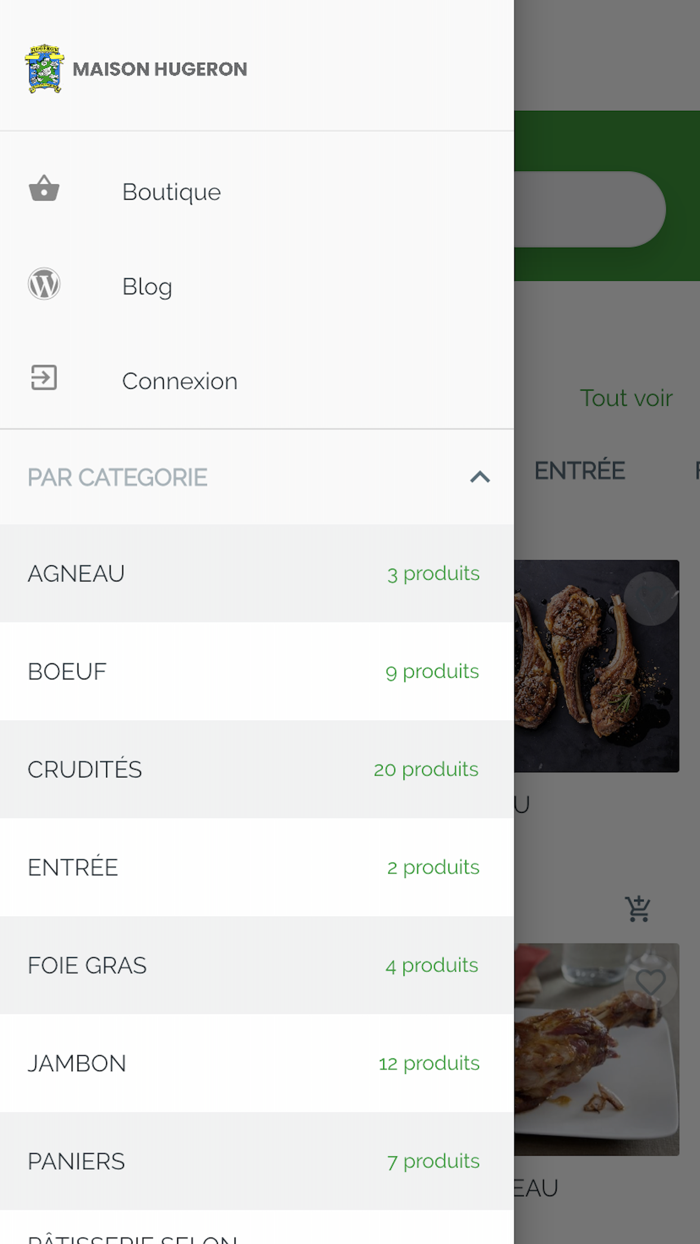This screenshot has height=1244, width=700.
Task: Open the FOIE GRAS category
Action: pyautogui.click(x=87, y=966)
